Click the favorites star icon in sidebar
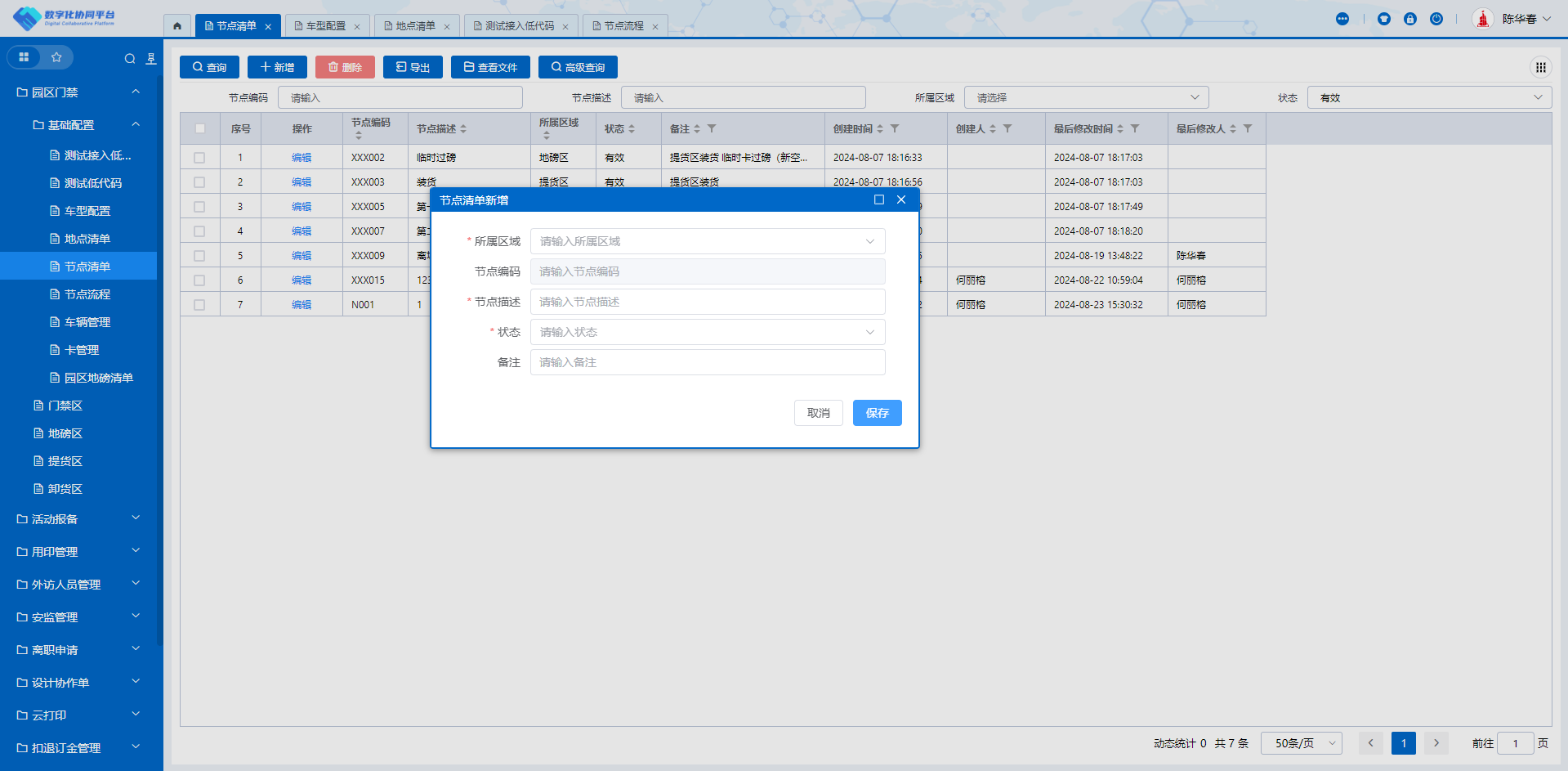Viewport: 1568px width, 771px height. point(56,57)
